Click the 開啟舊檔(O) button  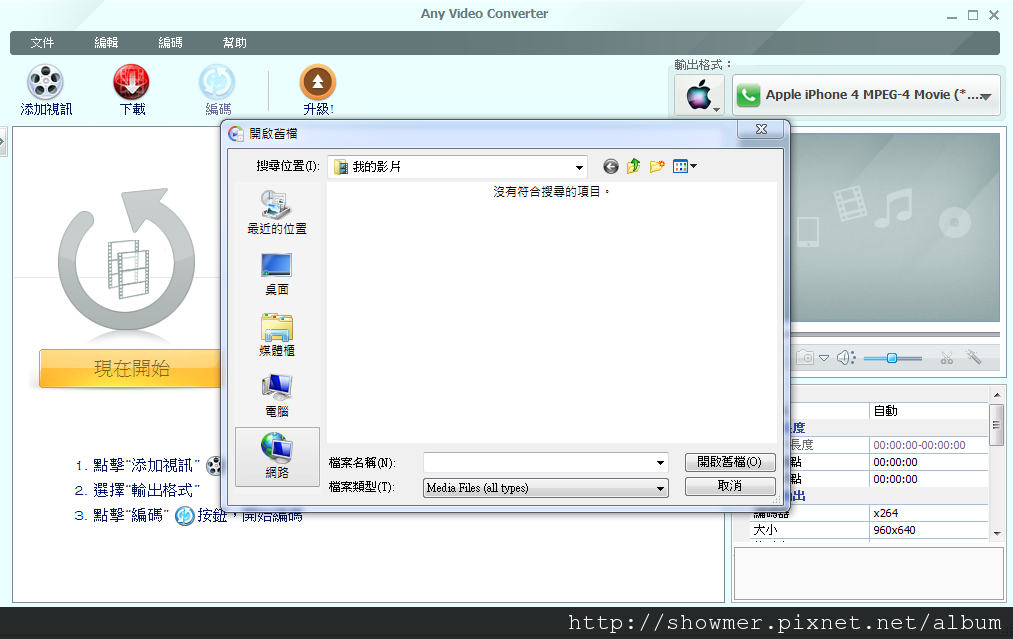730,462
